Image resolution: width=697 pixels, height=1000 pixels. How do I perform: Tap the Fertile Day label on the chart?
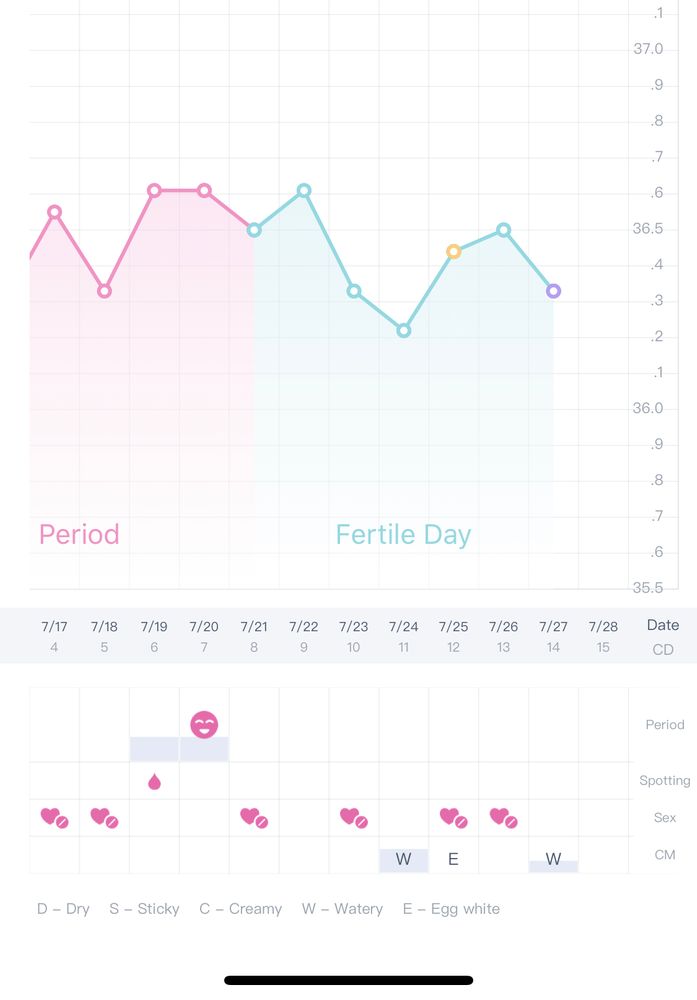[403, 535]
